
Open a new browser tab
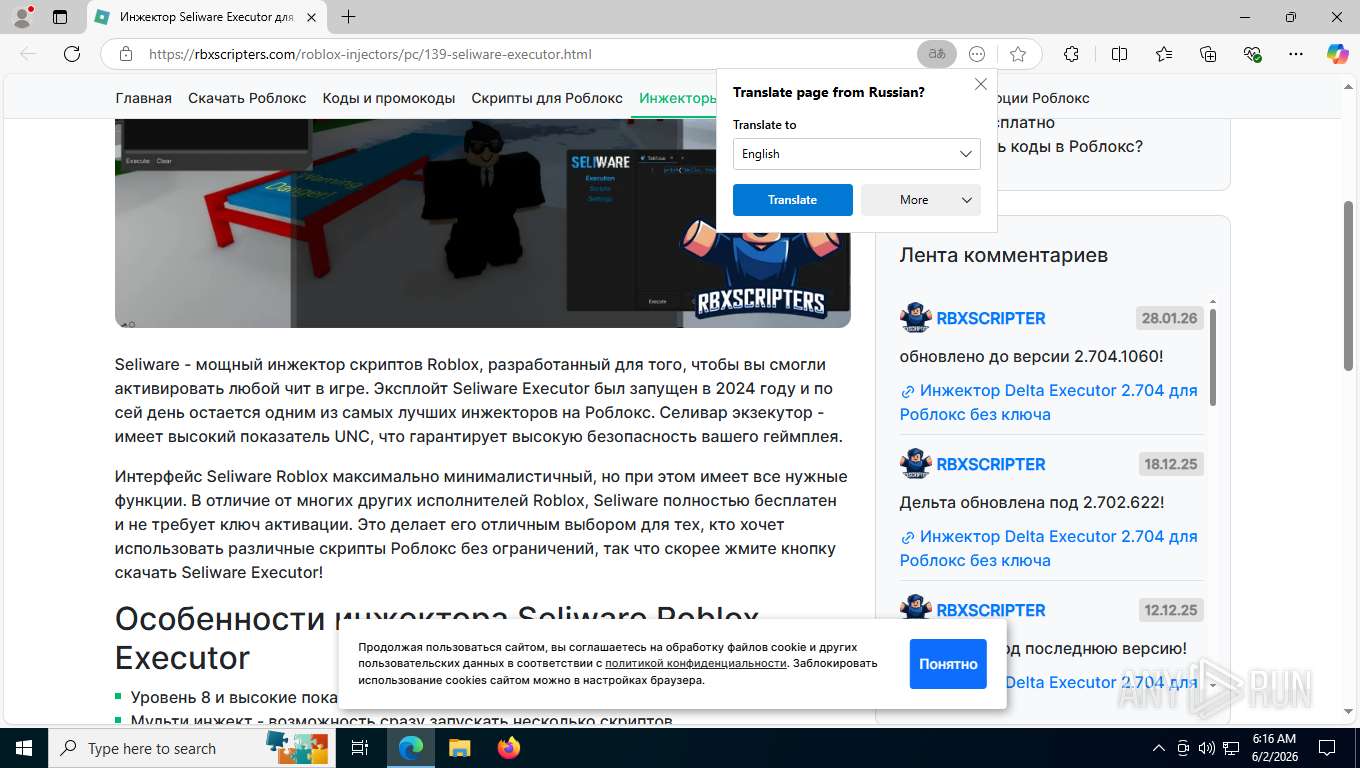click(x=348, y=17)
